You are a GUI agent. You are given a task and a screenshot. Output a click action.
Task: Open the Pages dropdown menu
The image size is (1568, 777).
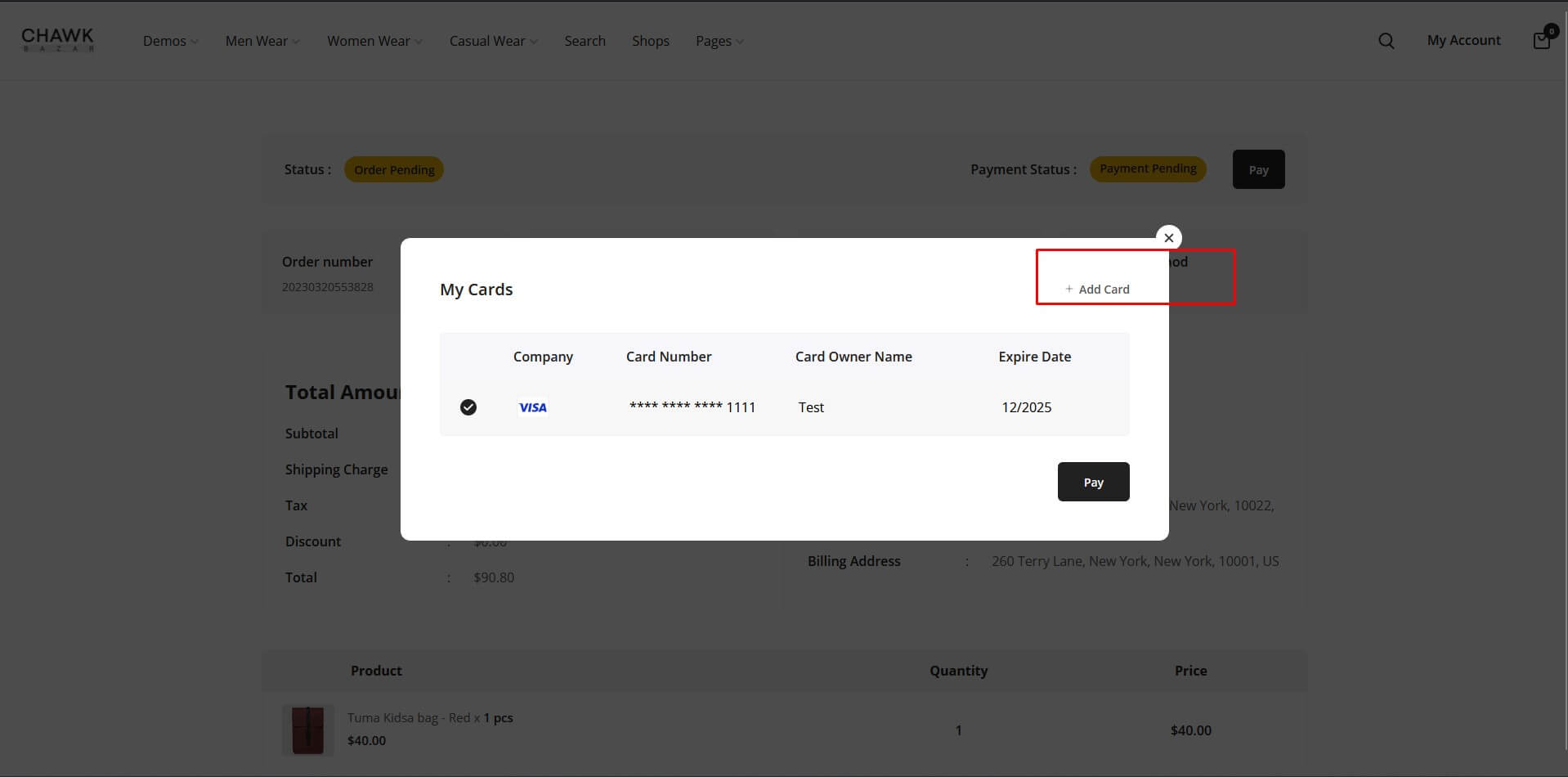click(719, 41)
